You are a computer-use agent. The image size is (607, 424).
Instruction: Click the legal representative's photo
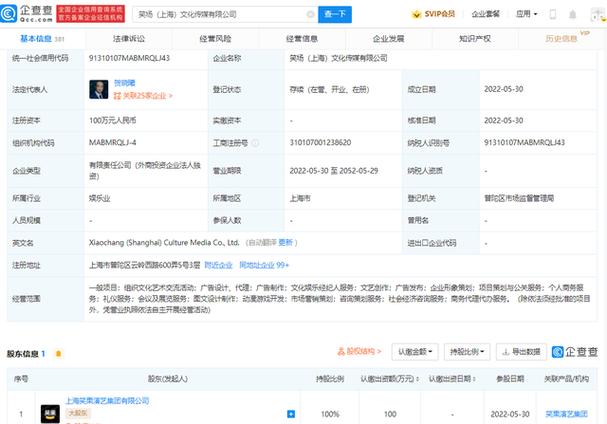[x=99, y=89]
